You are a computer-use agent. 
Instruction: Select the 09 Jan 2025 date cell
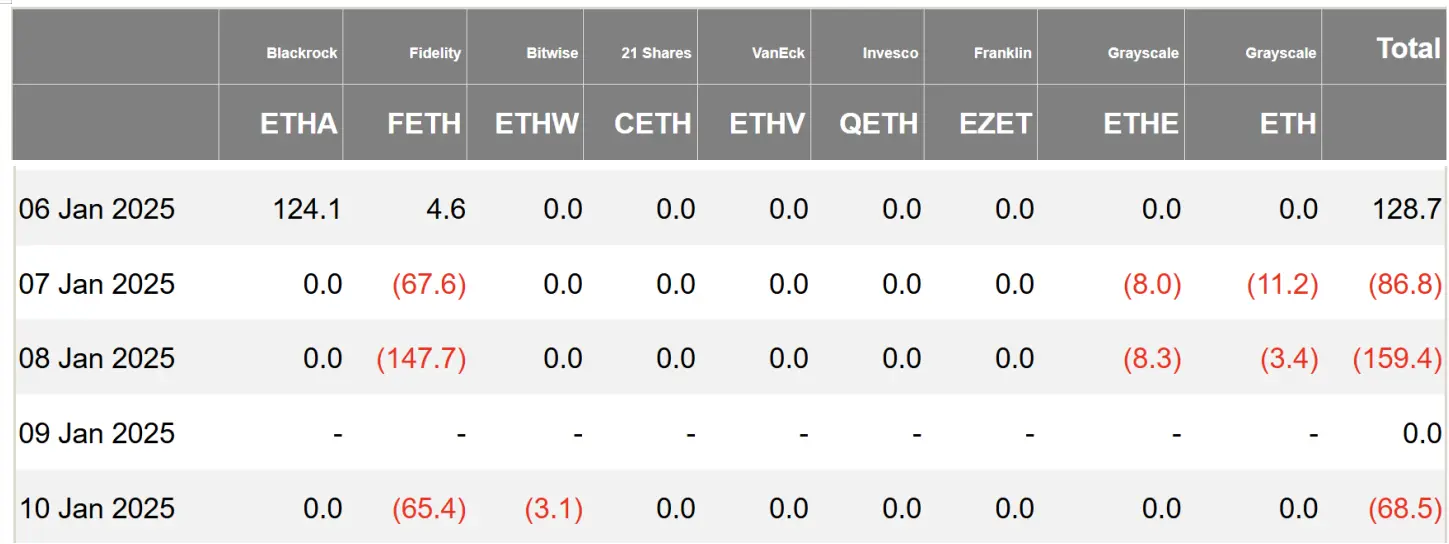[x=97, y=433]
